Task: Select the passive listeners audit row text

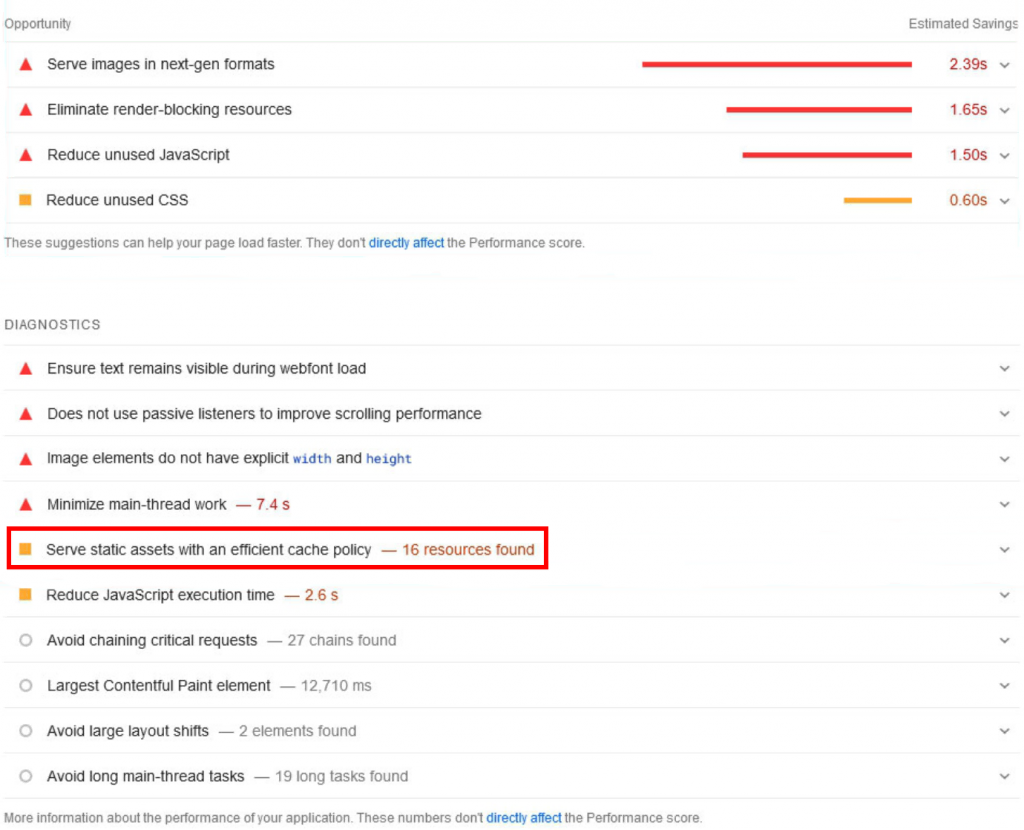Action: click(x=264, y=414)
